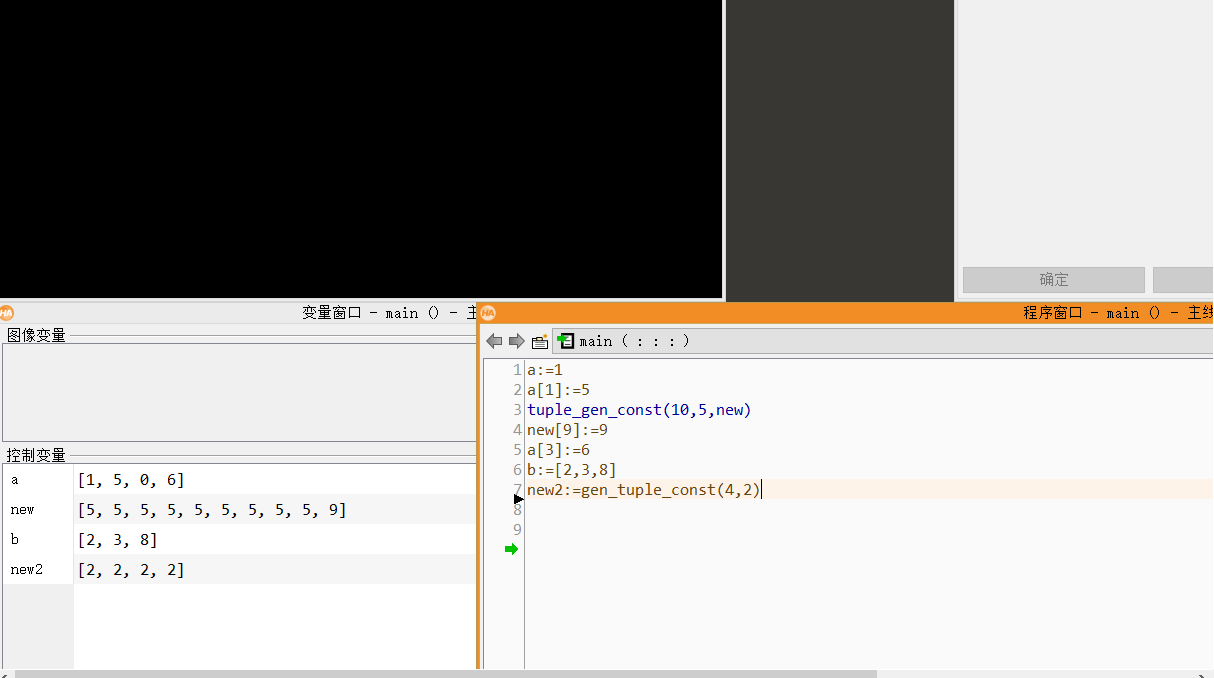This screenshot has height=678, width=1214.
Task: Click the 确定 button
Action: (1054, 279)
